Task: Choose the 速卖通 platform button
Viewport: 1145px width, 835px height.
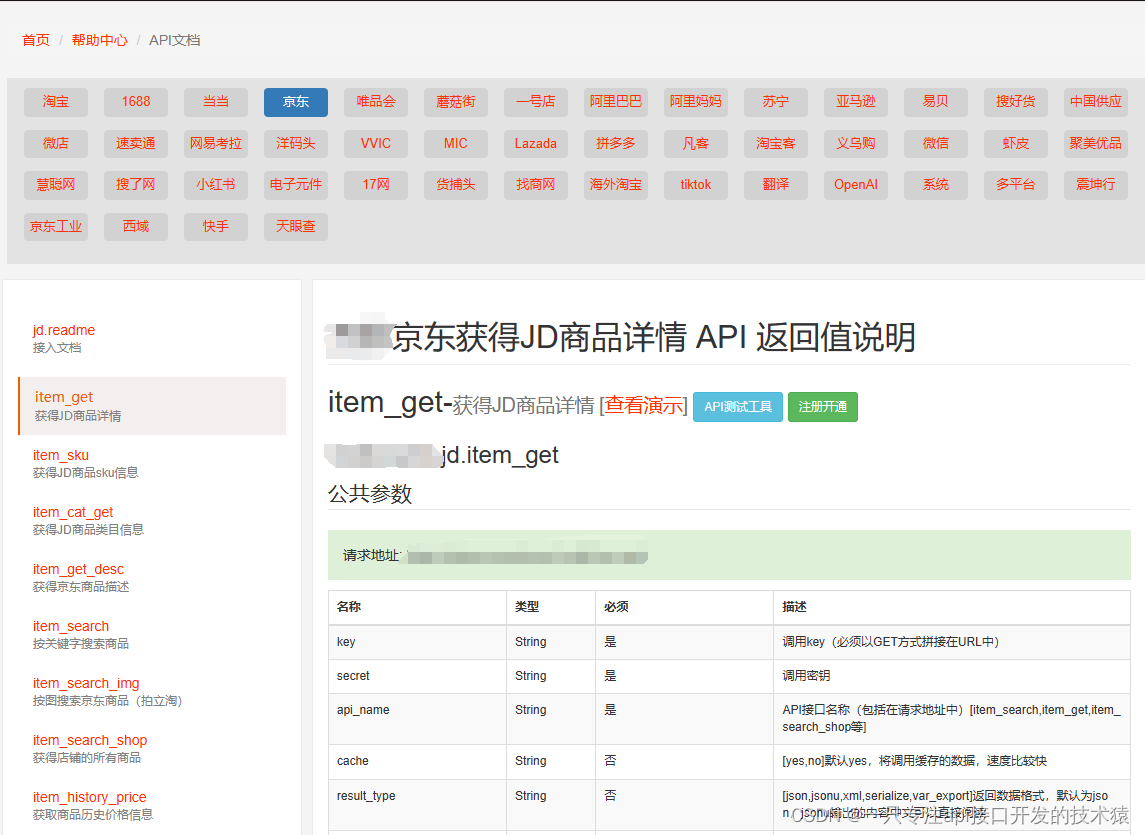Action: point(136,144)
